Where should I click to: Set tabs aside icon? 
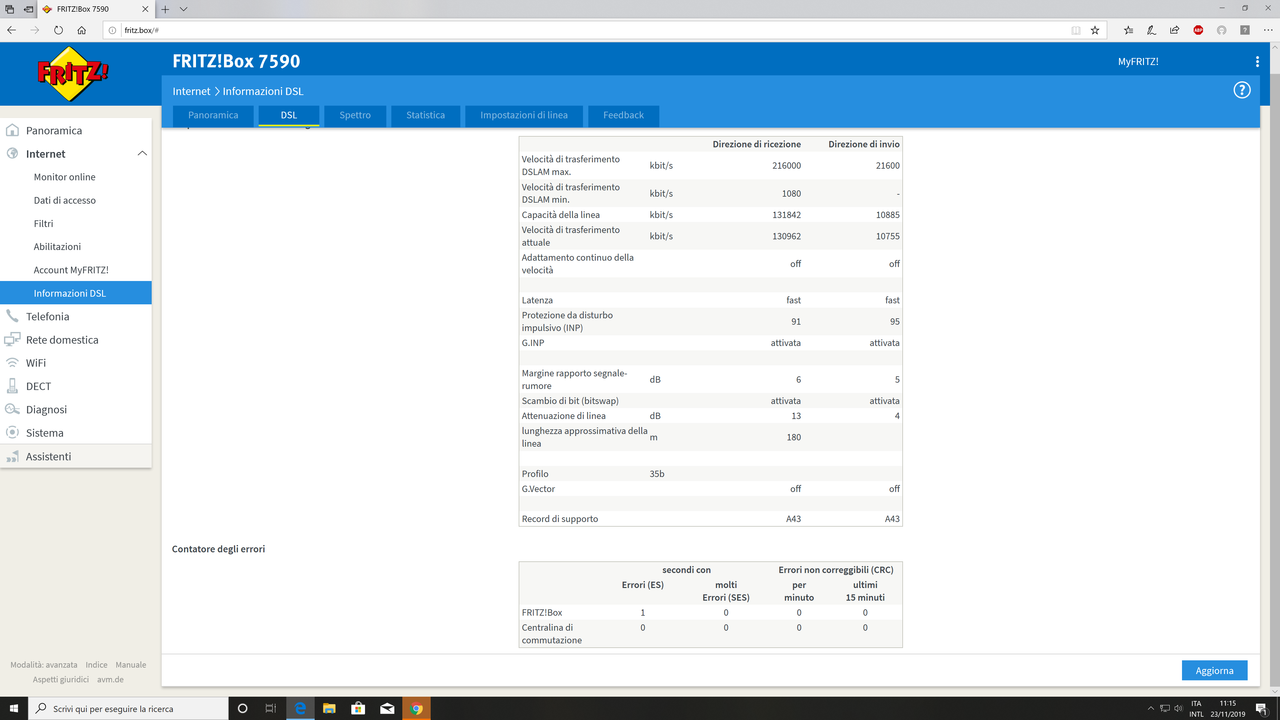pos(27,9)
